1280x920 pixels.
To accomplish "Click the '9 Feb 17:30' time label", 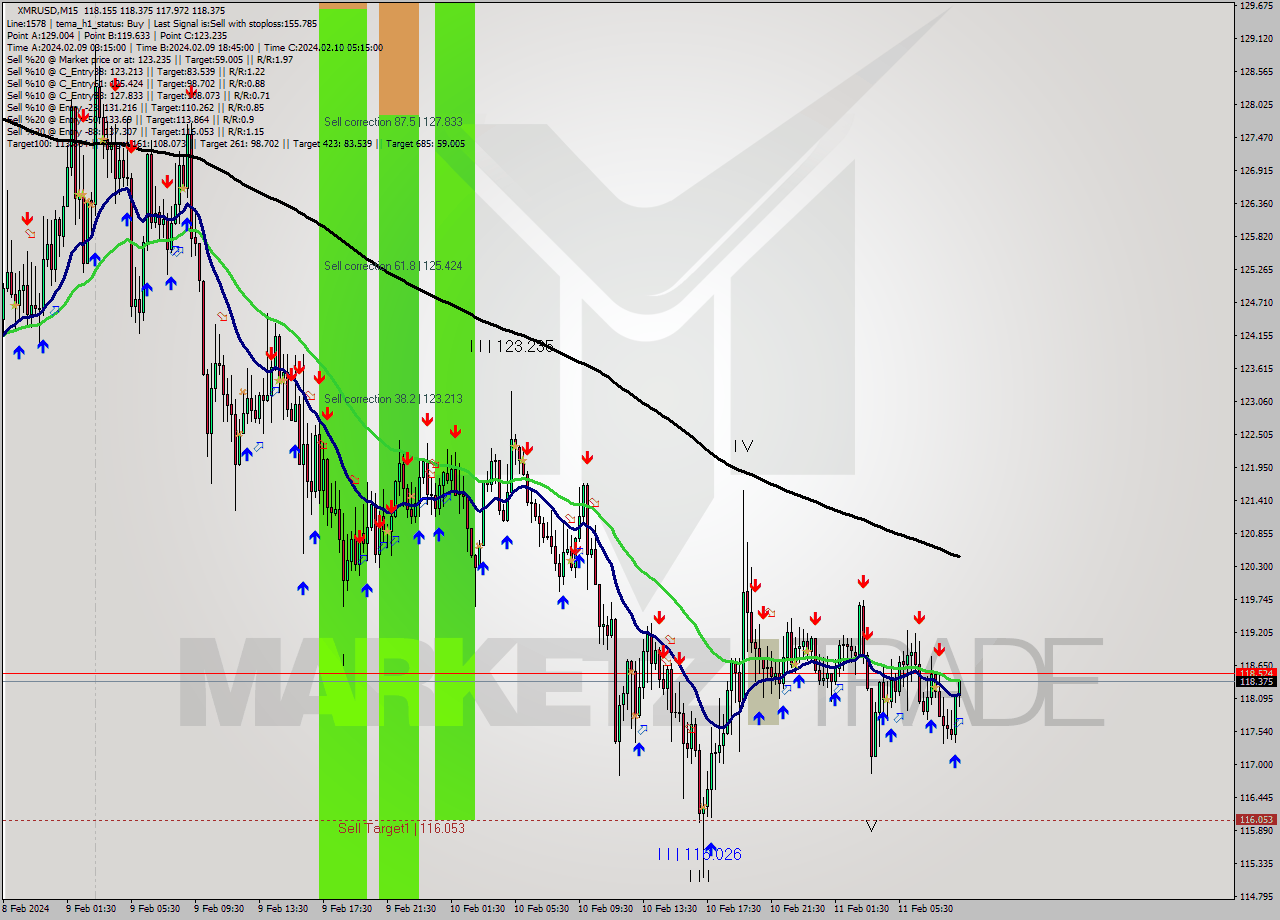I will pyautogui.click(x=347, y=909).
